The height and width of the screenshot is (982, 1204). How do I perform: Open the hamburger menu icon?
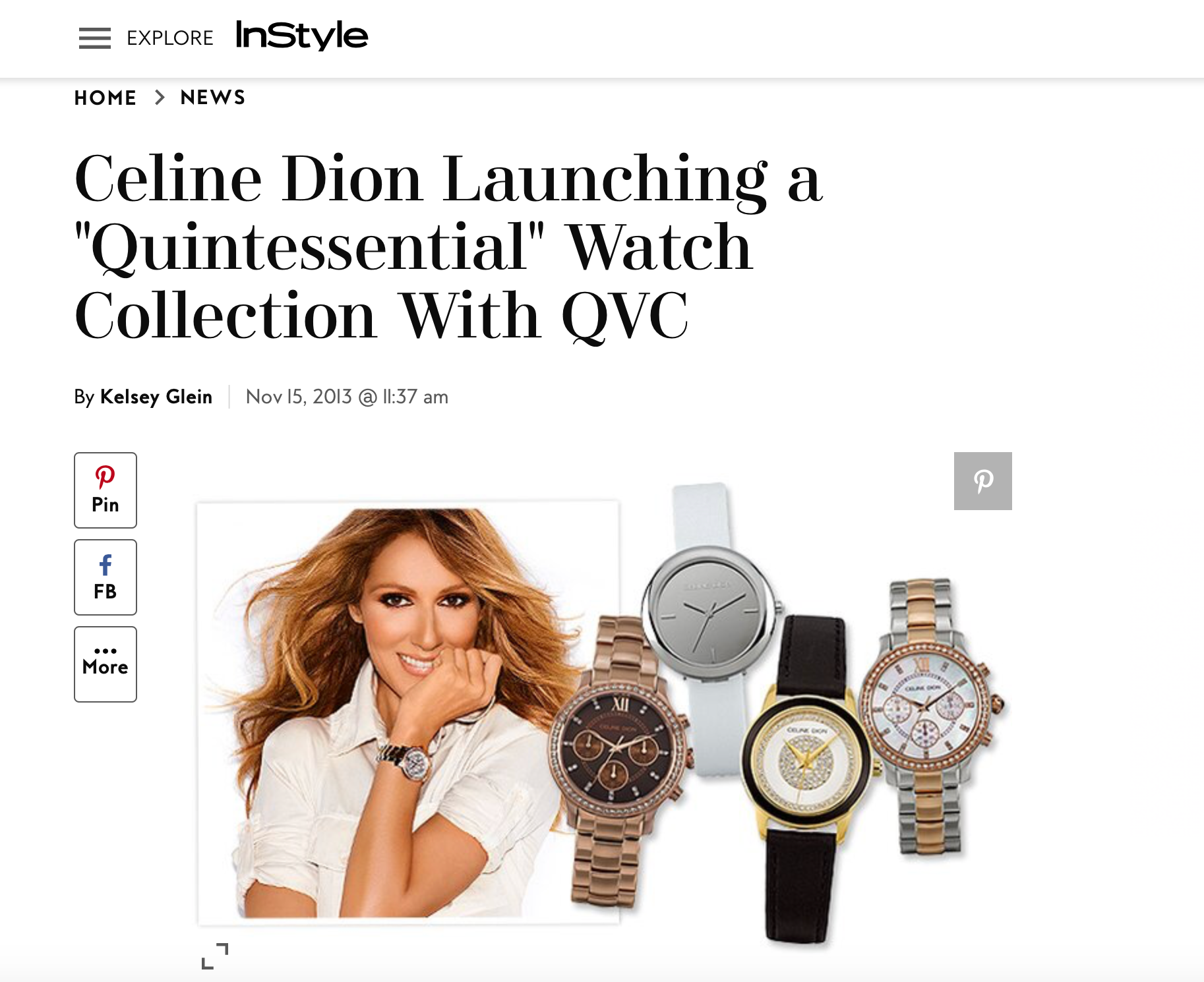pos(95,38)
